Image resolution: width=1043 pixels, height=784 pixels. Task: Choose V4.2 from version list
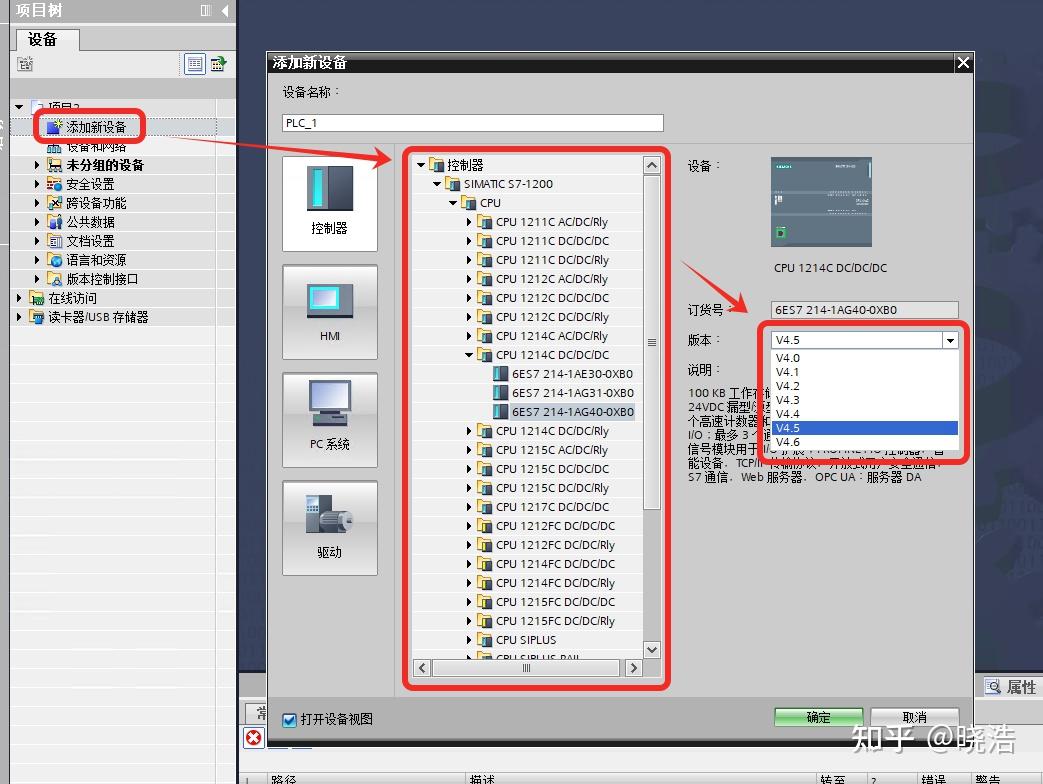[x=865, y=386]
